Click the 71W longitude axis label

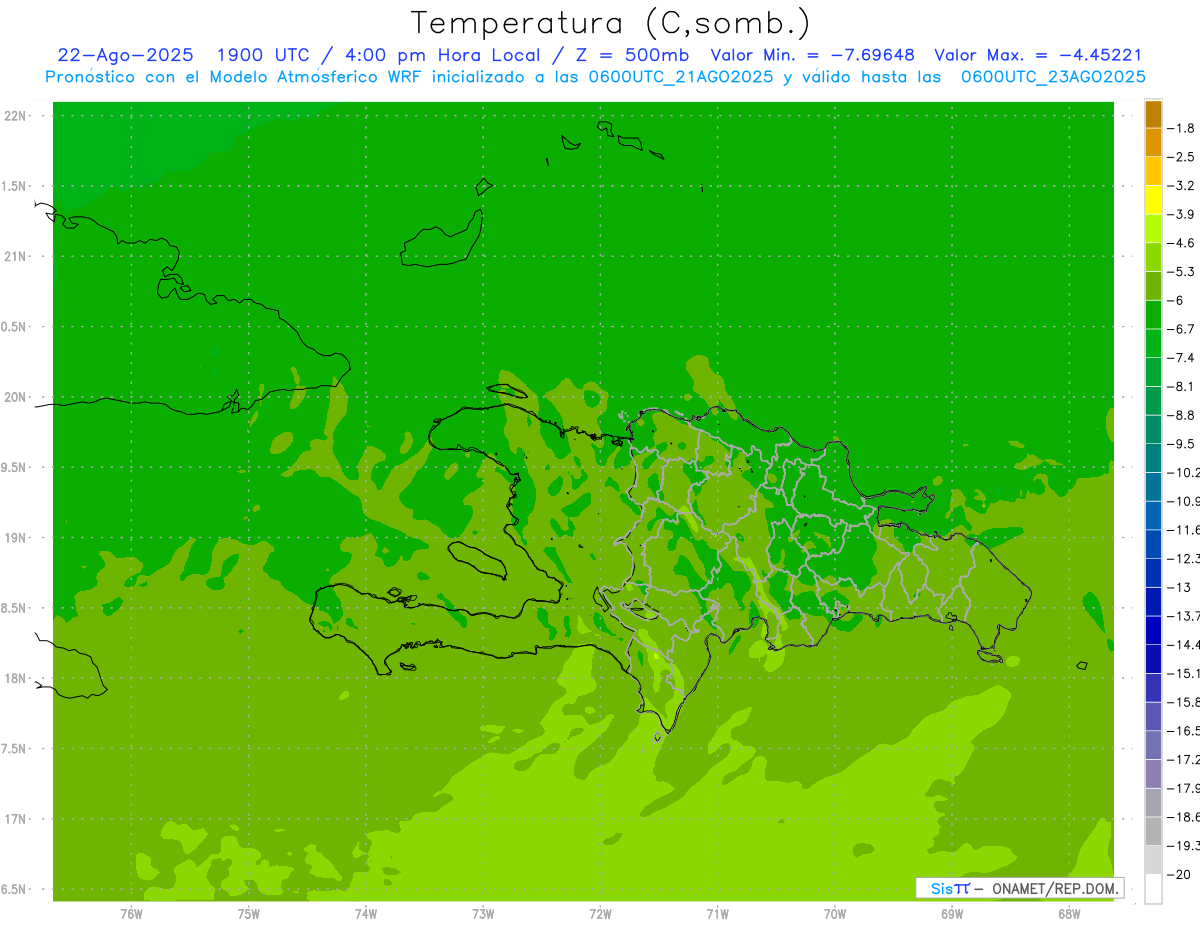717,914
